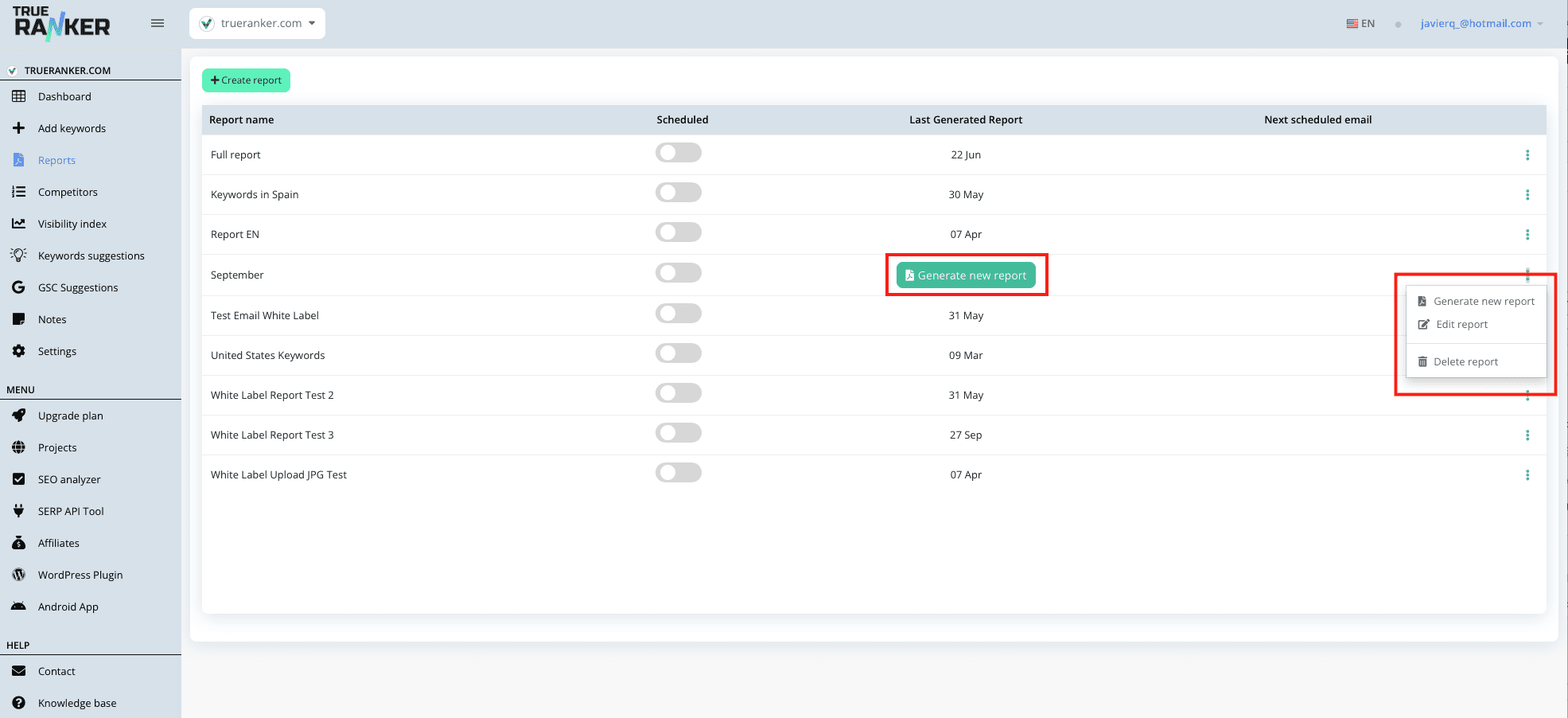Open the three-dot menu for Full report
The image size is (1568, 718).
(1527, 155)
